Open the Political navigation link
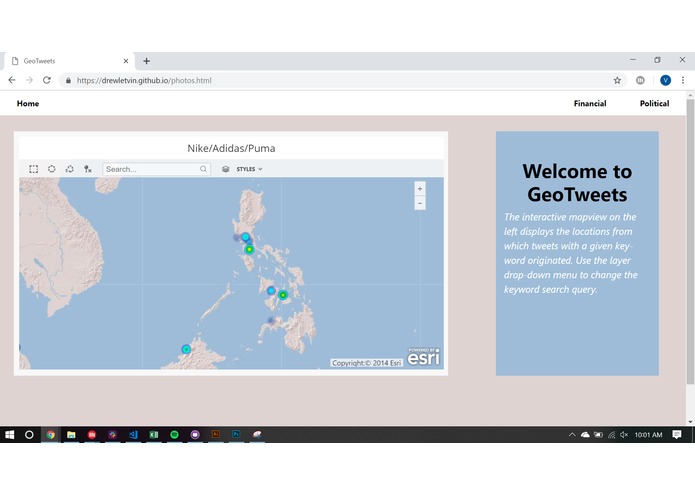The image size is (695, 494). point(654,103)
